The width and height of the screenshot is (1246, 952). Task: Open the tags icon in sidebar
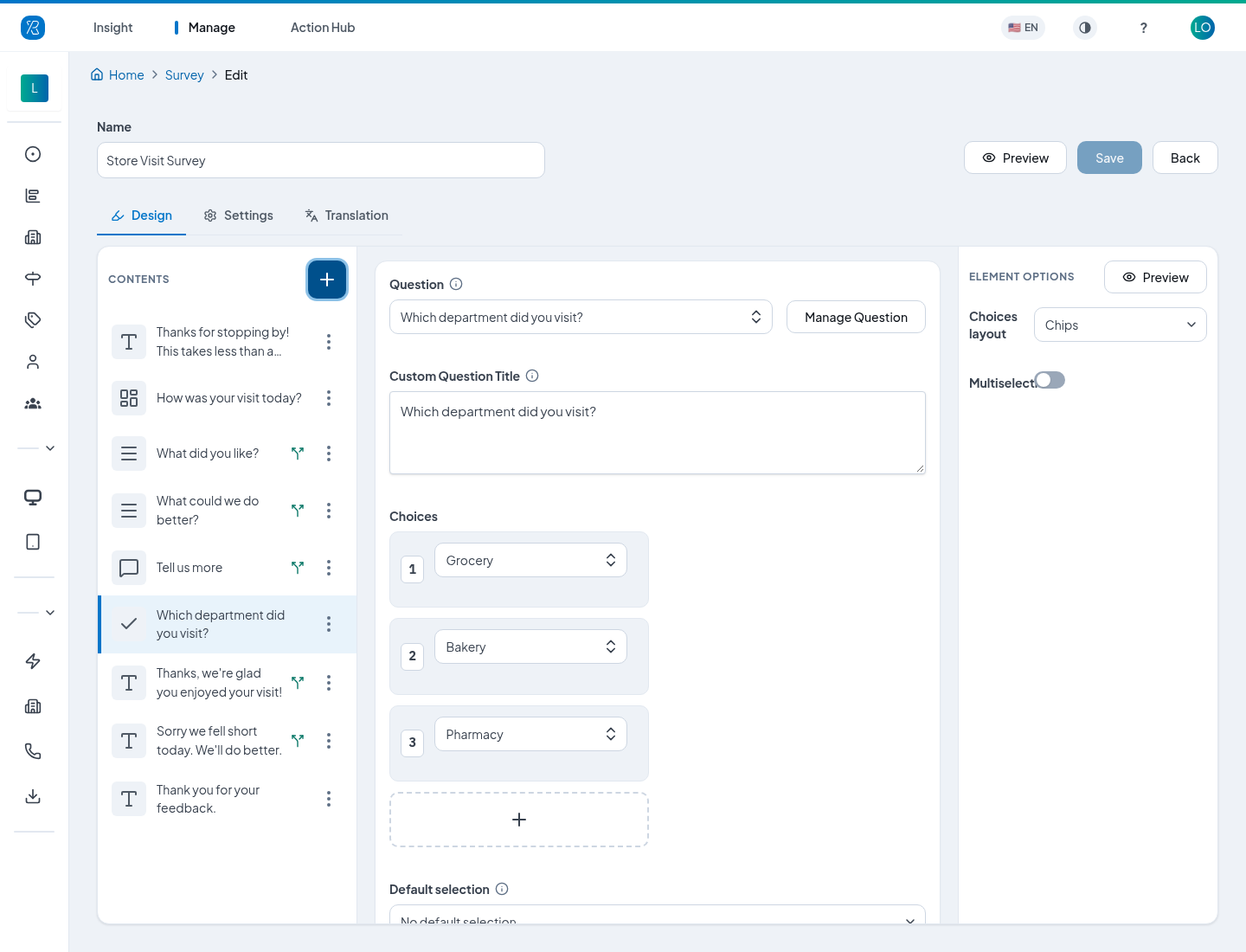[33, 320]
